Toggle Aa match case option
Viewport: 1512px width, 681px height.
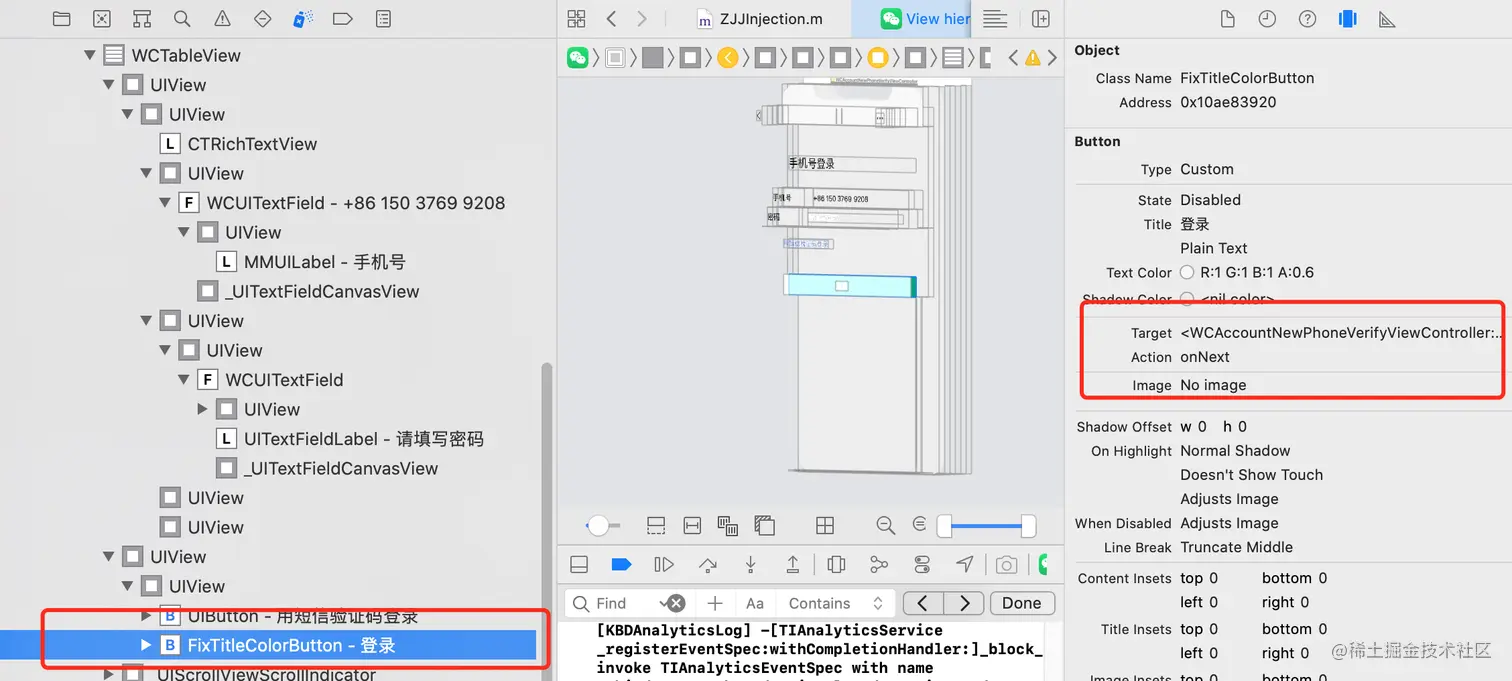[755, 603]
